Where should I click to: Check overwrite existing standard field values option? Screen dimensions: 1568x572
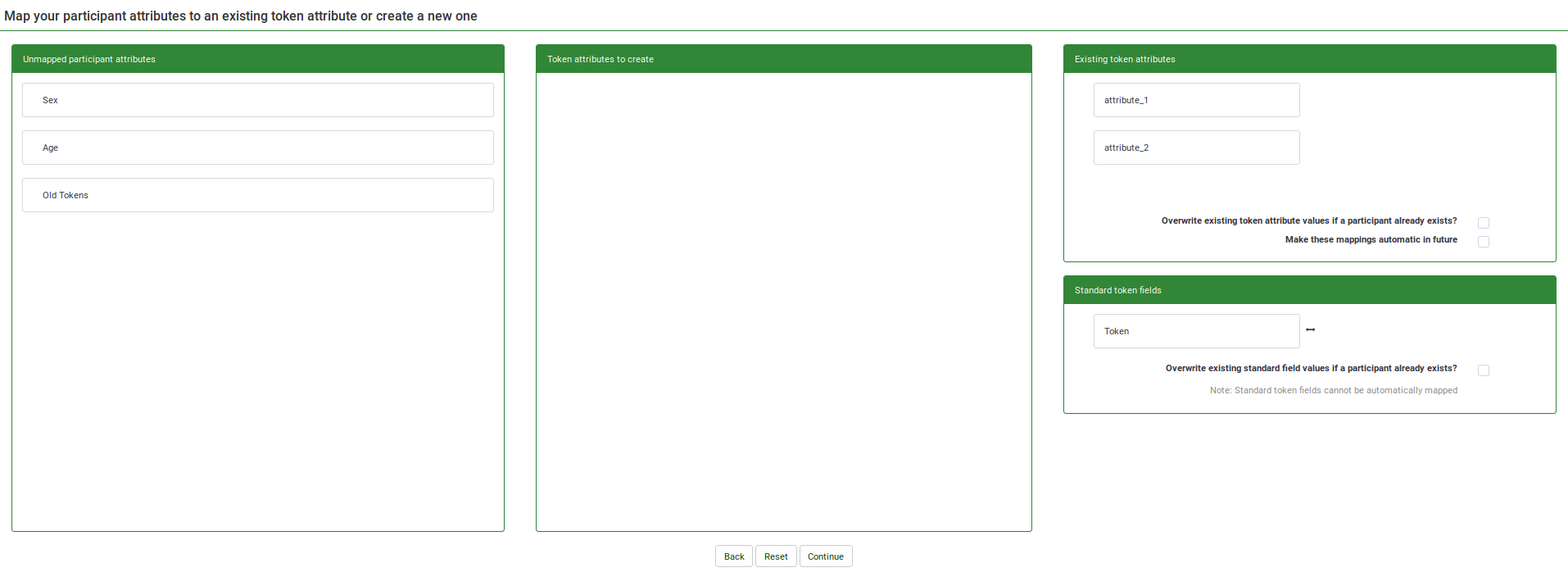pyautogui.click(x=1483, y=370)
